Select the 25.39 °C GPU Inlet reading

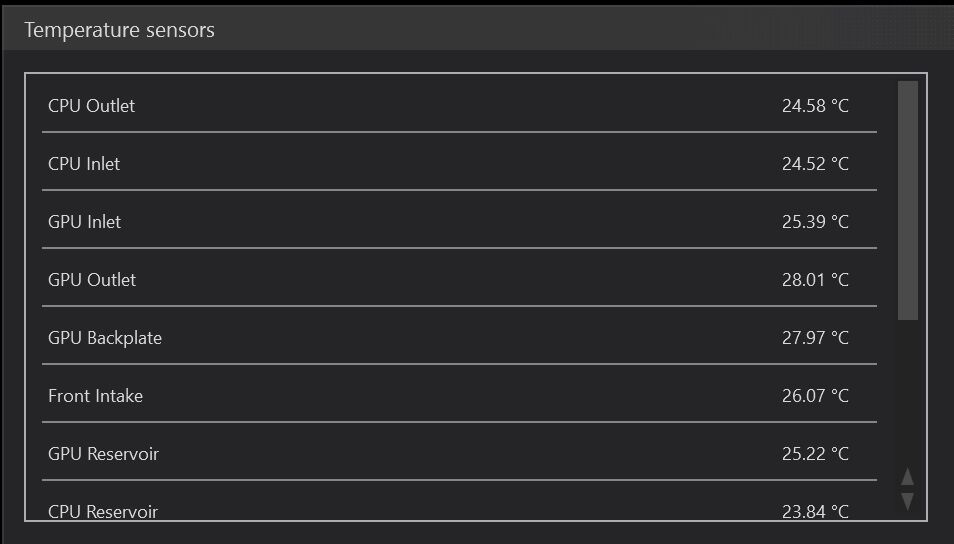point(815,222)
